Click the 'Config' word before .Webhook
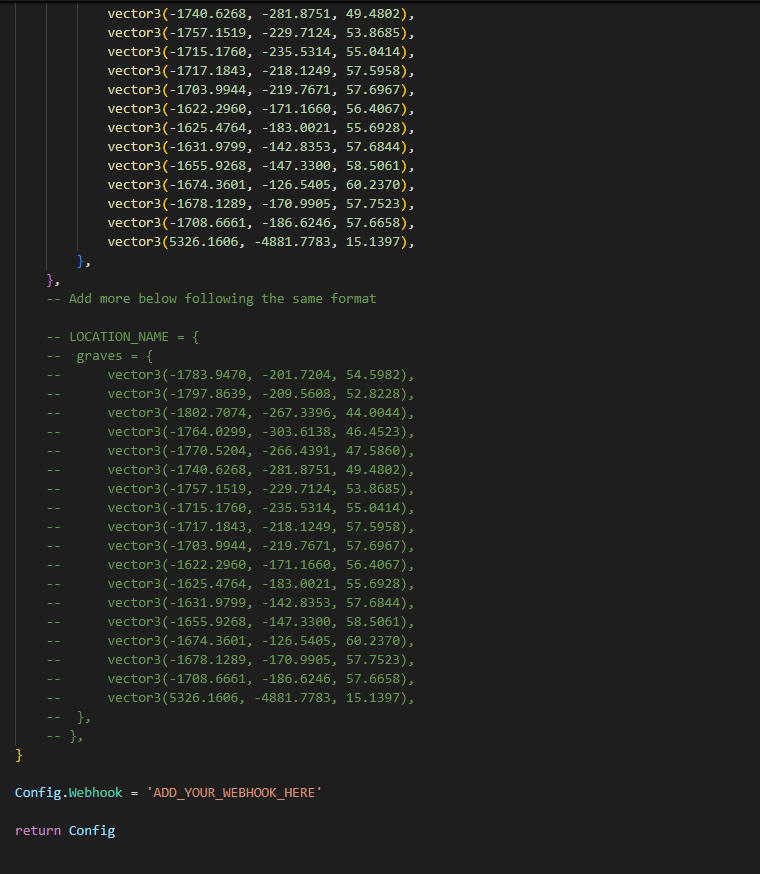This screenshot has height=874, width=760. tap(38, 793)
